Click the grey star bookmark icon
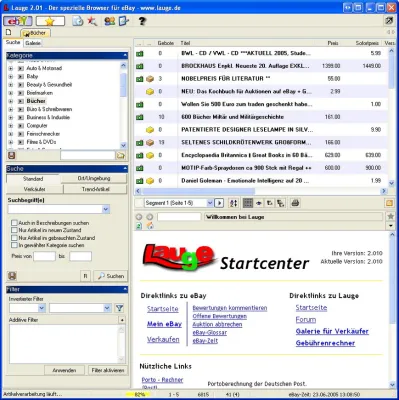 point(391,217)
